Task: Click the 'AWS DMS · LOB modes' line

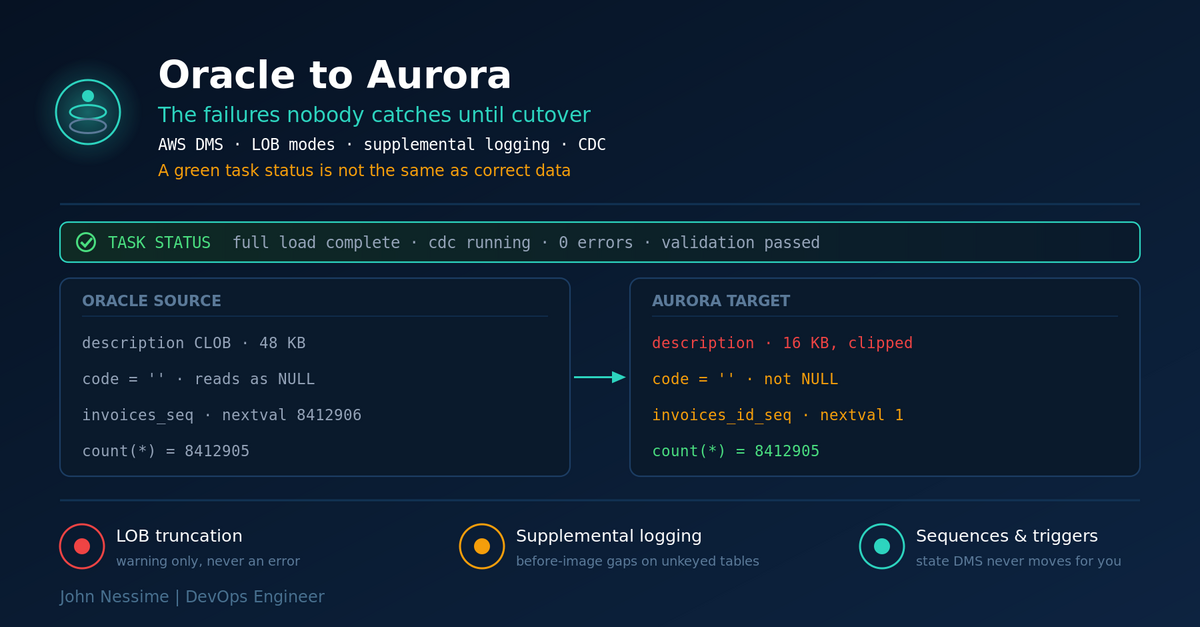Action: click(x=382, y=145)
